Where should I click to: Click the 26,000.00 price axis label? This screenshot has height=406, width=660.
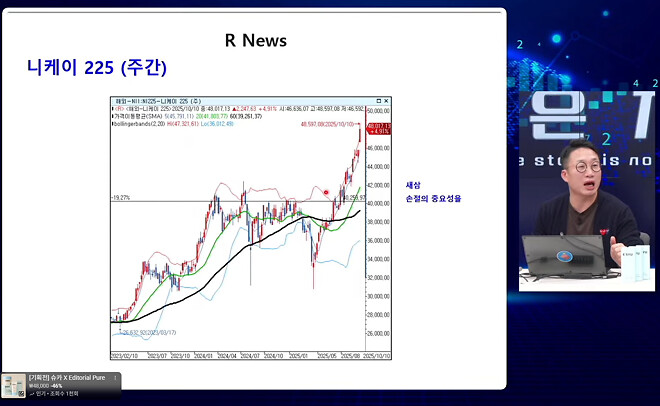tap(378, 334)
